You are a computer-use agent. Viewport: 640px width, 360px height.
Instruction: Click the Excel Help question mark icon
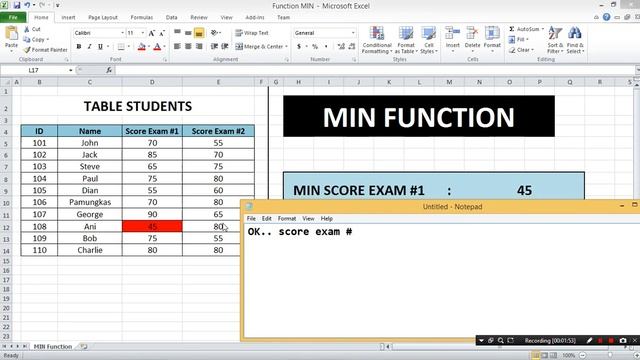(607, 17)
